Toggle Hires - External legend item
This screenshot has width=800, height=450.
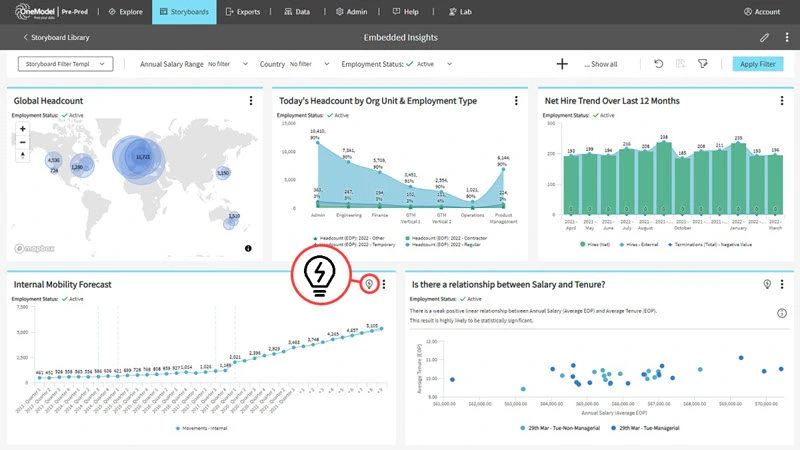tap(639, 245)
